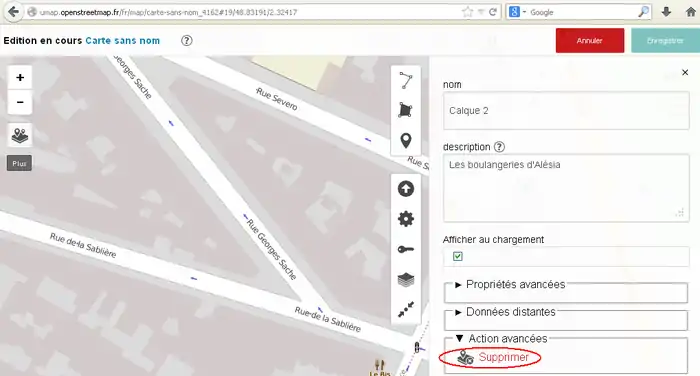Viewport: 700px width, 376px height.
Task: Open map settings gear icon
Action: (405, 219)
